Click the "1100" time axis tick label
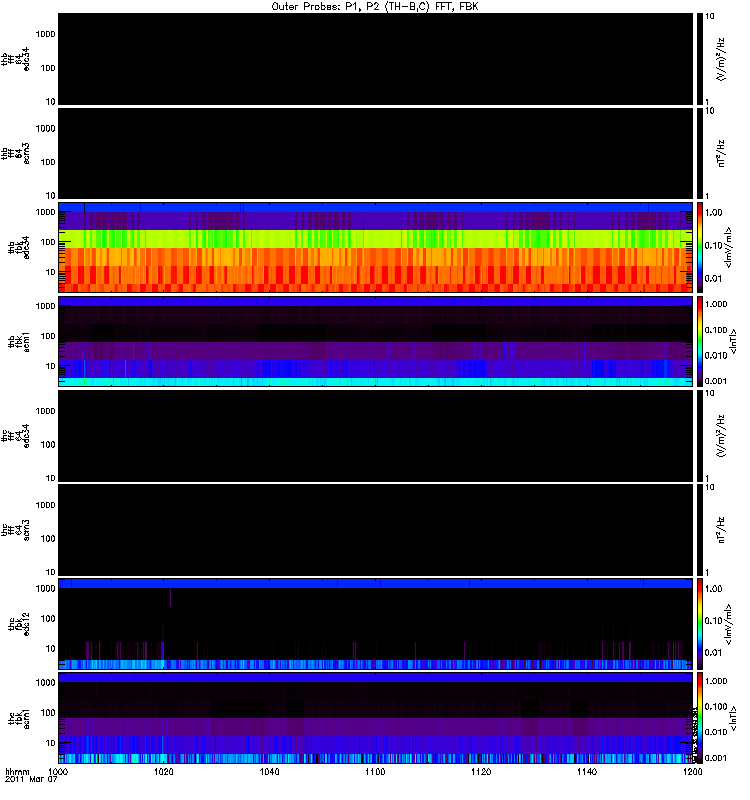 click(x=375, y=772)
